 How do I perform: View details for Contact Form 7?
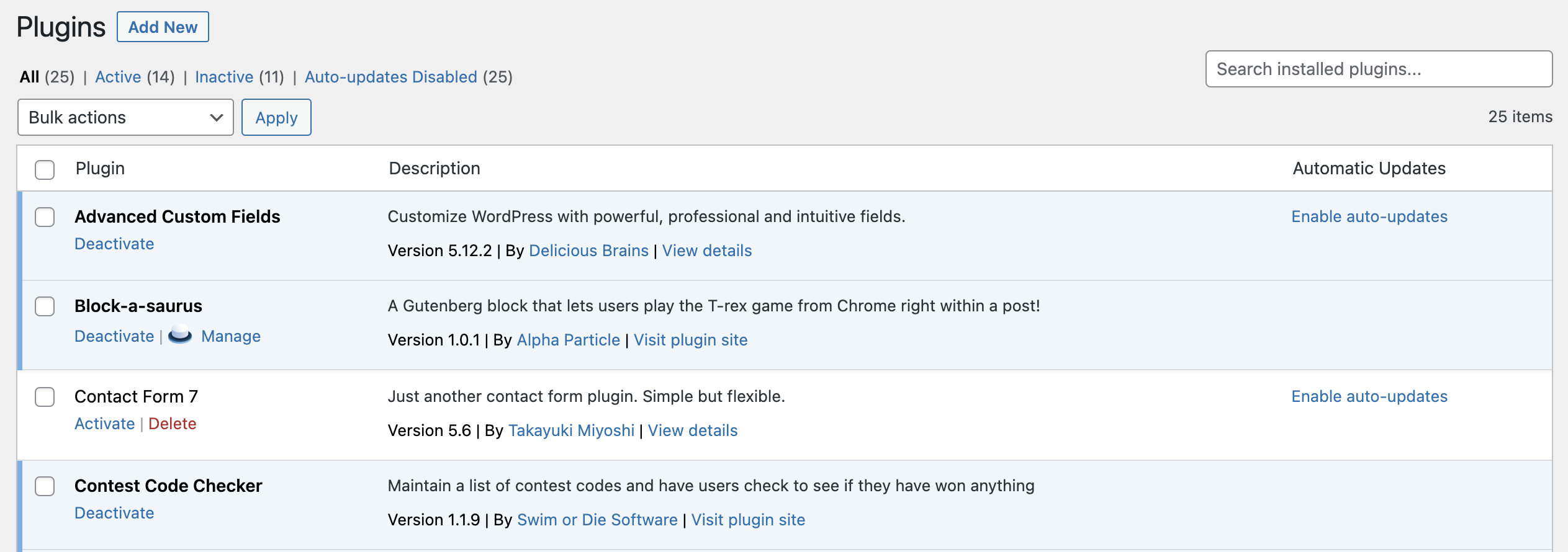693,430
